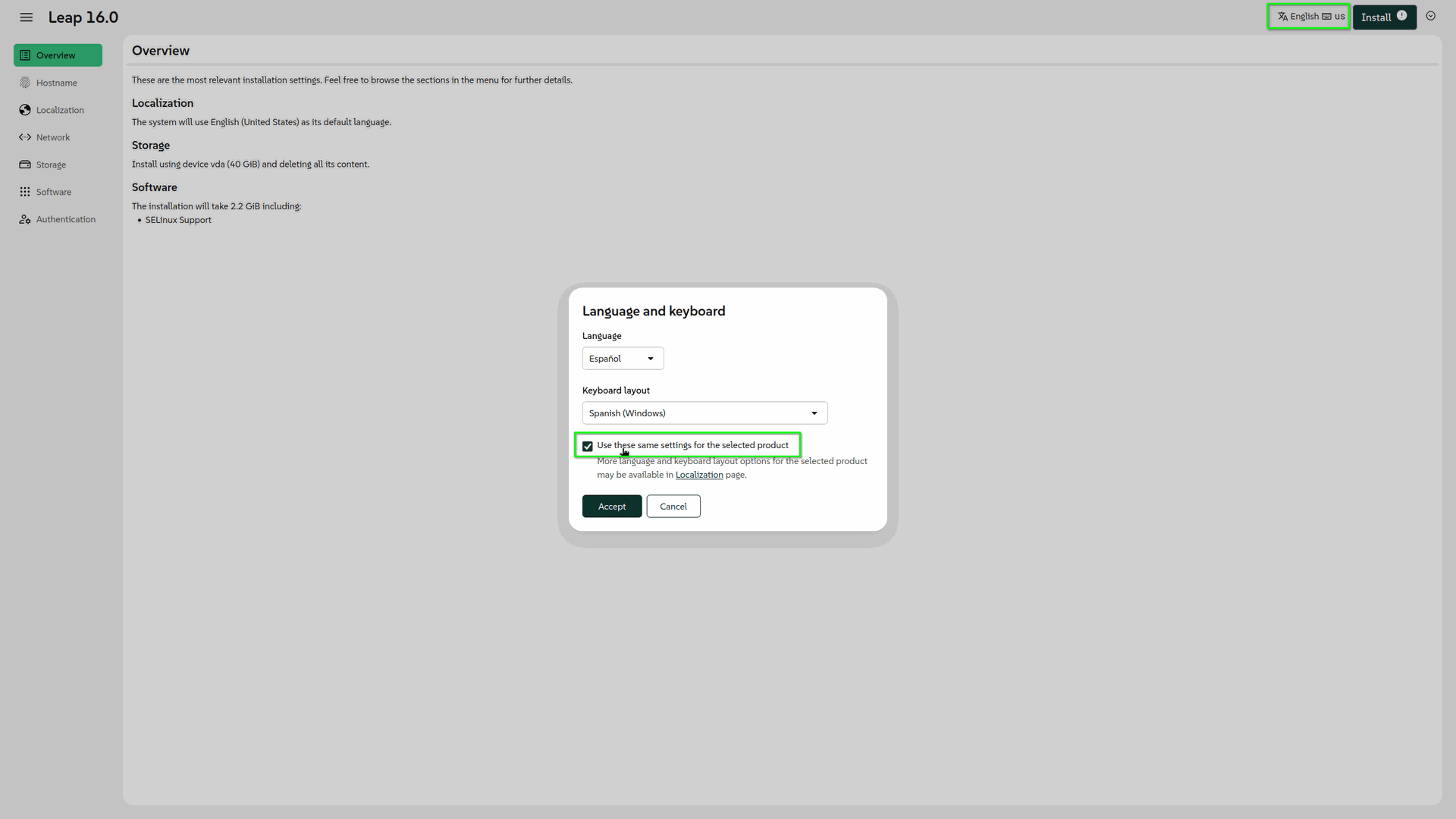Go to Storage in sidebar menu
This screenshot has height=819, width=1456.
click(x=51, y=165)
